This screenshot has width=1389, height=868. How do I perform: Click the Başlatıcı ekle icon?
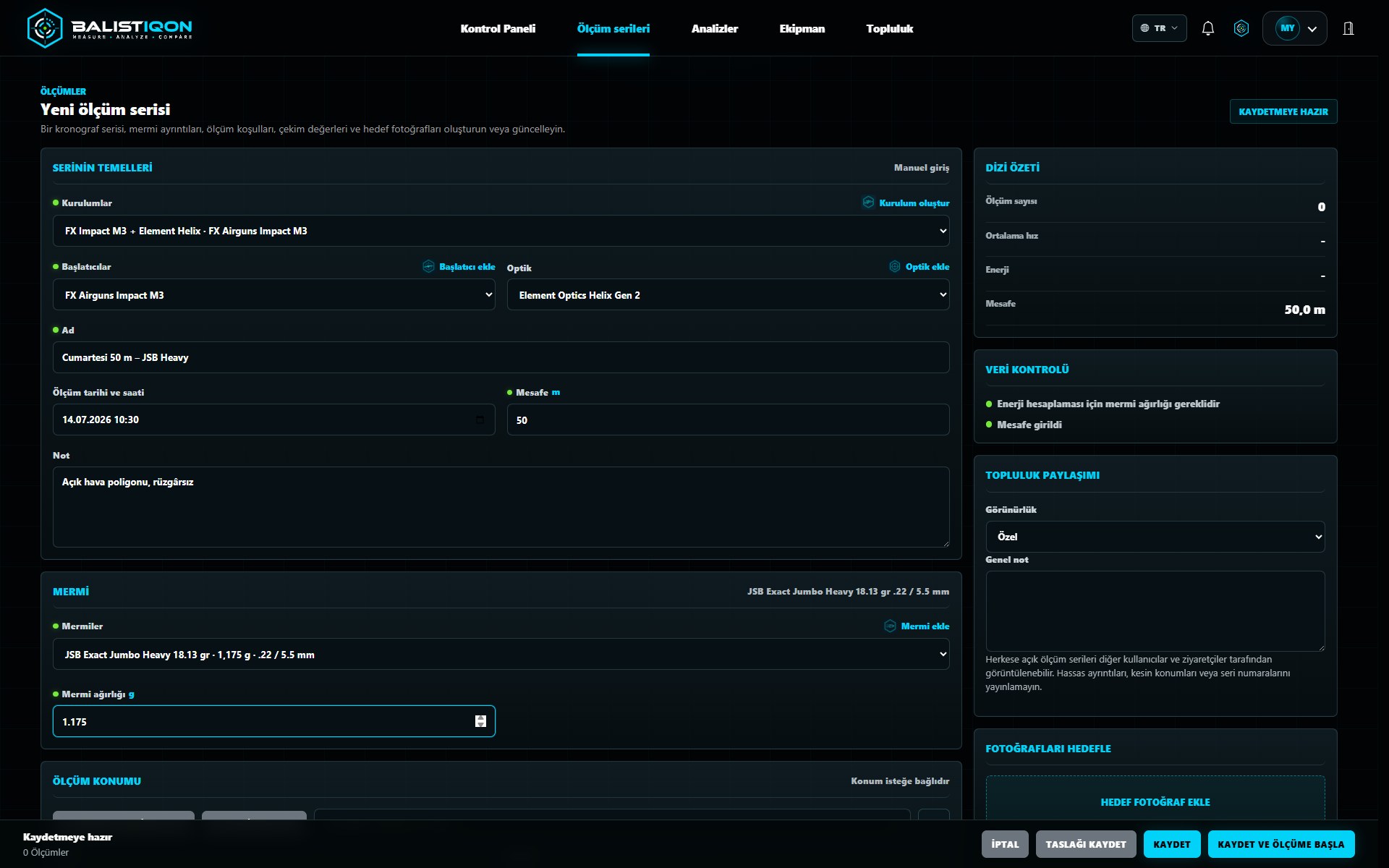pos(428,266)
